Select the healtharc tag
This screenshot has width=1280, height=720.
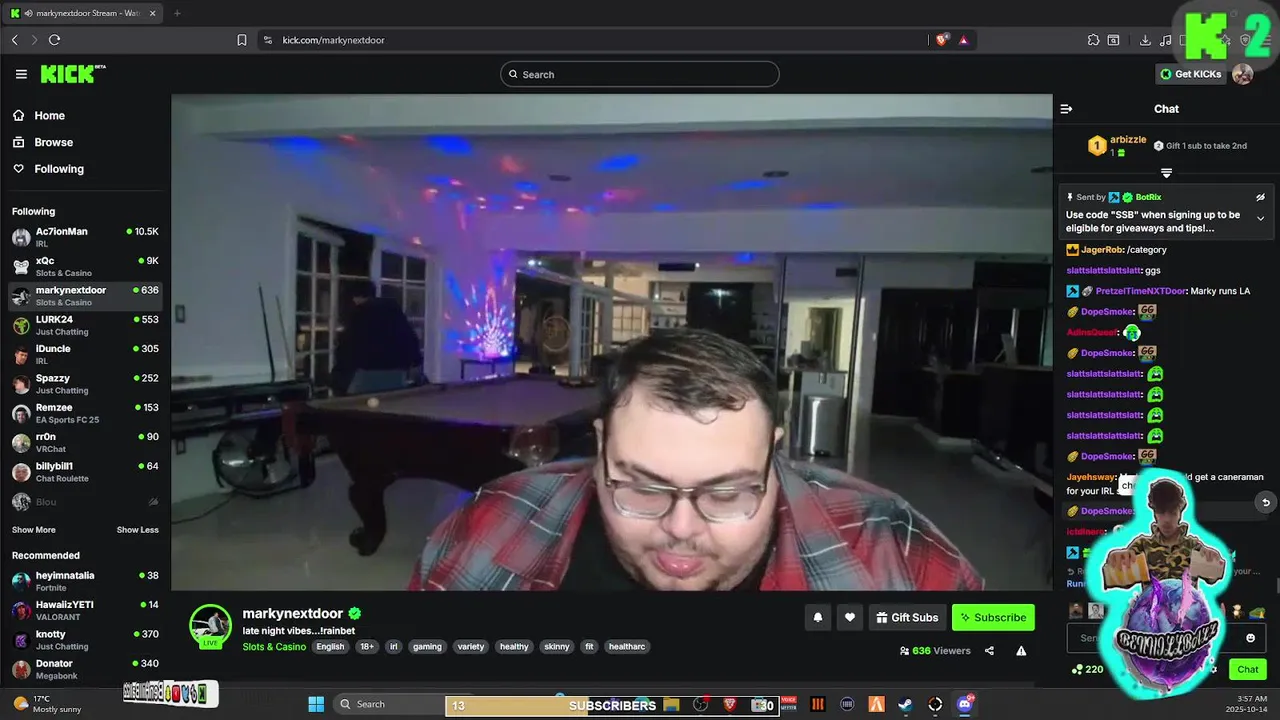pyautogui.click(x=627, y=647)
